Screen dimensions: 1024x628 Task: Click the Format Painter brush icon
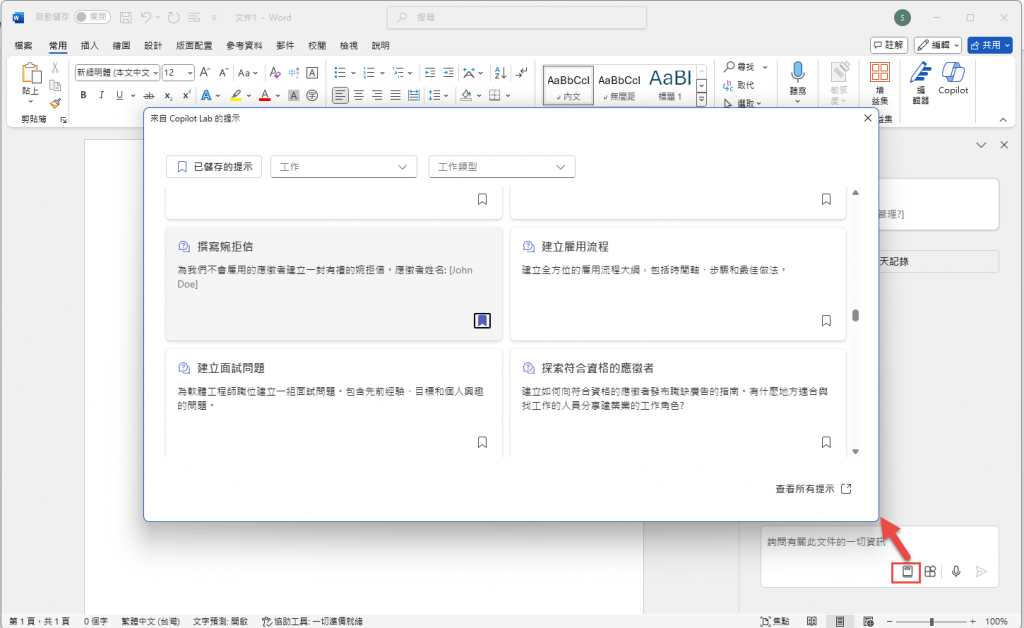pos(55,103)
